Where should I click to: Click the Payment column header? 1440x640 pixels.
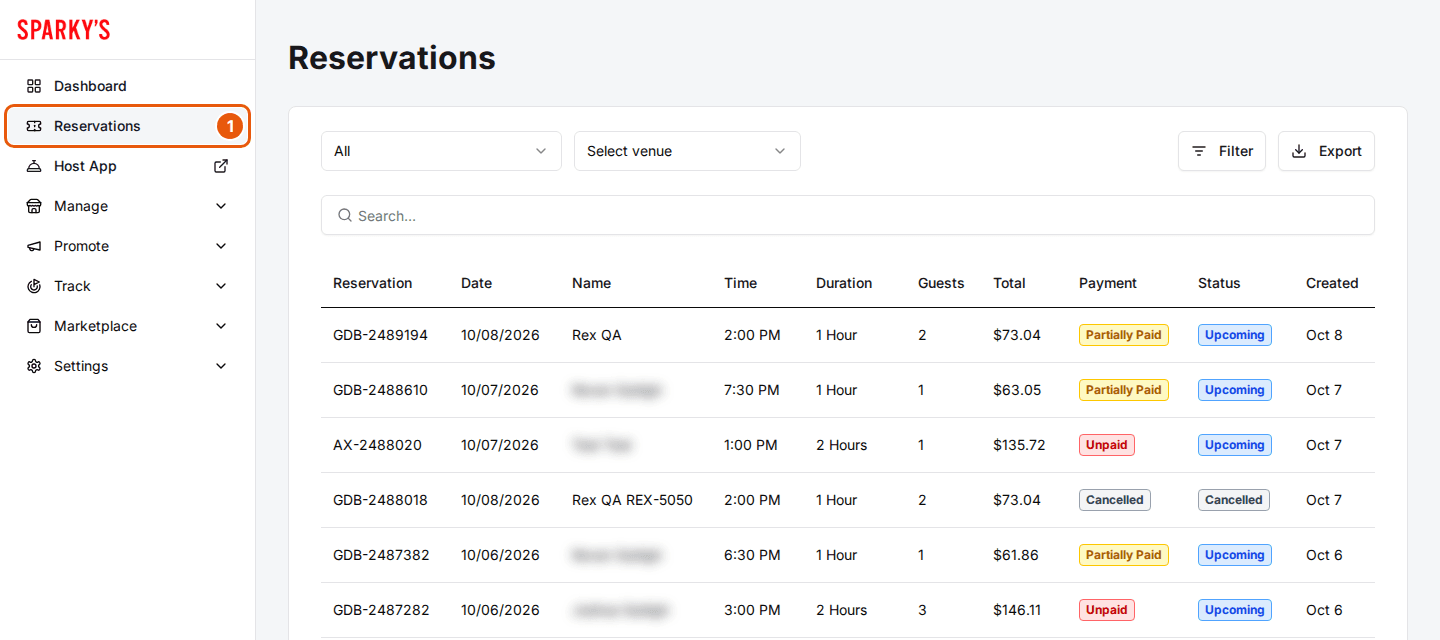[x=1108, y=283]
